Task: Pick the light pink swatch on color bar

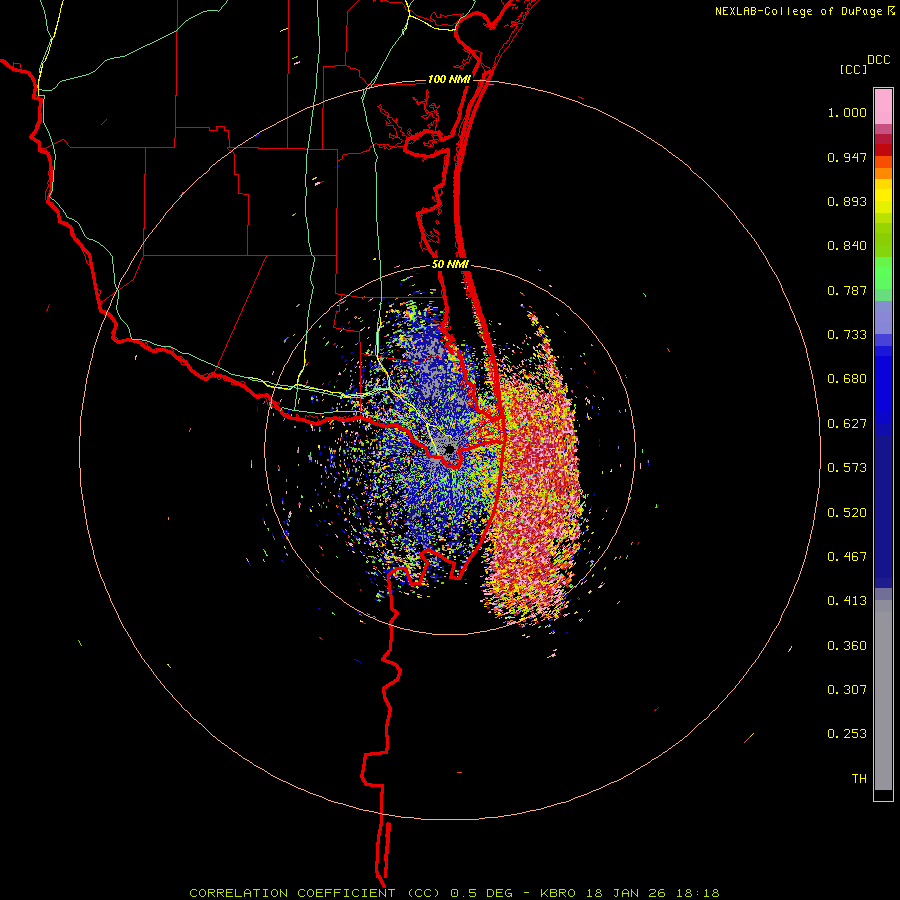Action: [883, 107]
